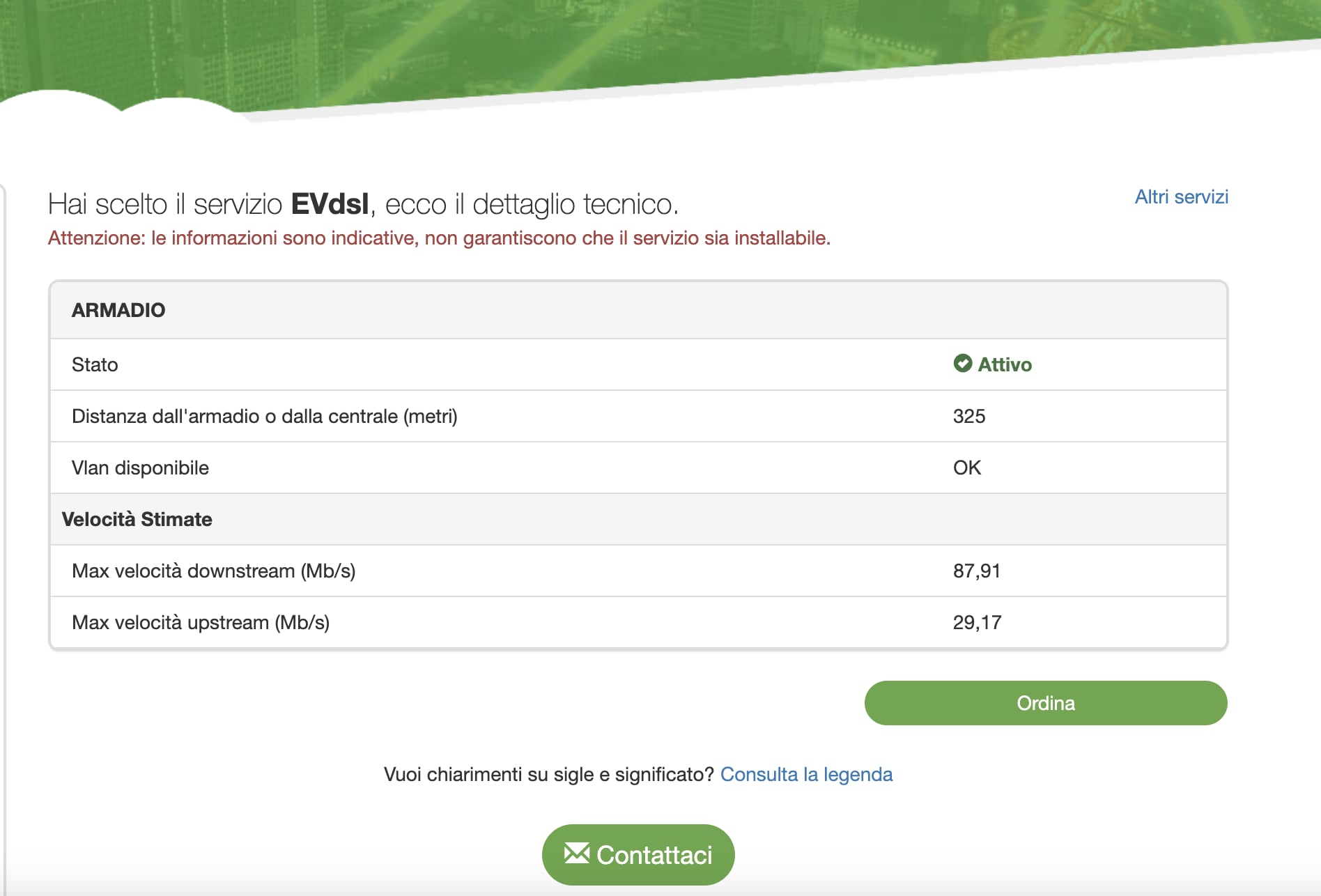
Task: Click the Vlan disponibile OK value
Action: tap(967, 468)
